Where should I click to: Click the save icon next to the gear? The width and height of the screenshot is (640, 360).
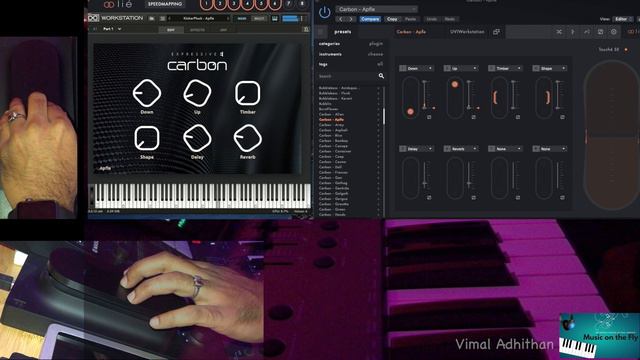[600, 32]
